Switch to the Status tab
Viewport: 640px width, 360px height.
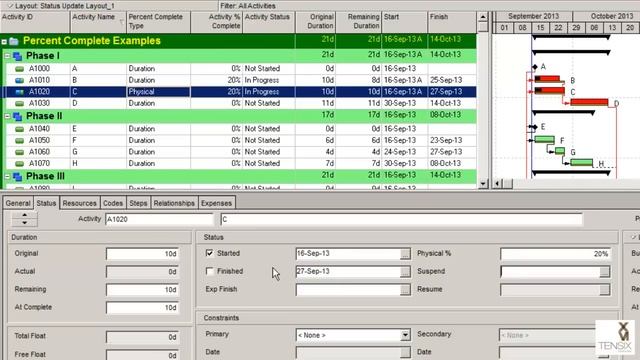46,203
